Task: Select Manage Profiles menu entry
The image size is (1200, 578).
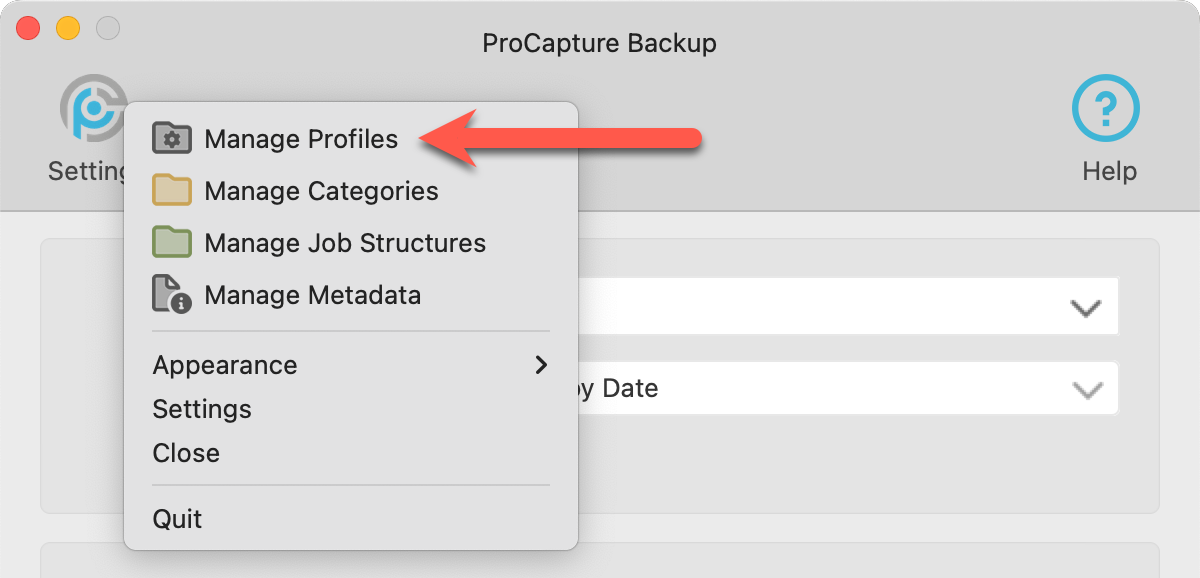Action: point(301,139)
